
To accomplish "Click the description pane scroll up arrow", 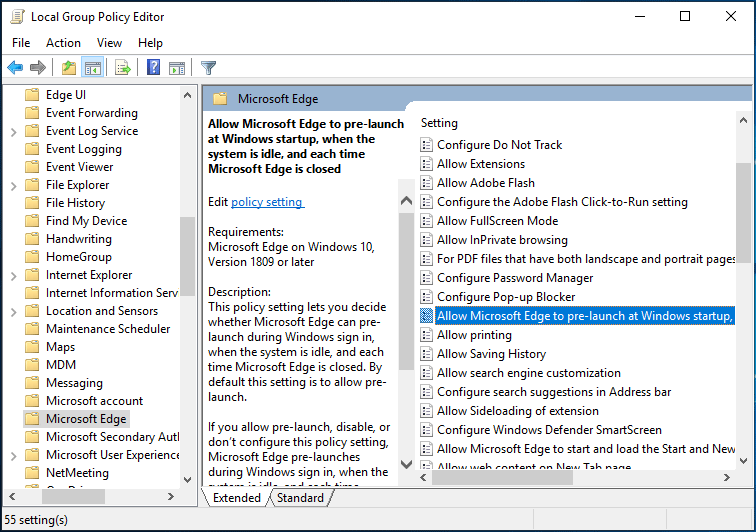I will (x=406, y=200).
